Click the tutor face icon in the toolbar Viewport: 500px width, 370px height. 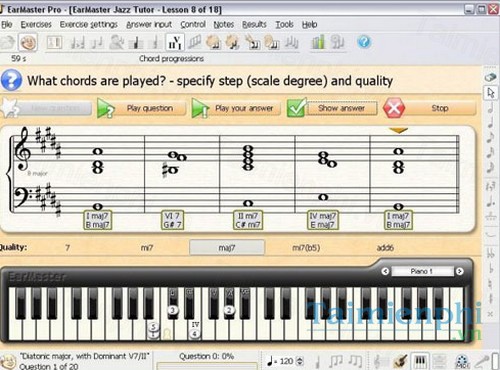pyautogui.click(x=28, y=42)
